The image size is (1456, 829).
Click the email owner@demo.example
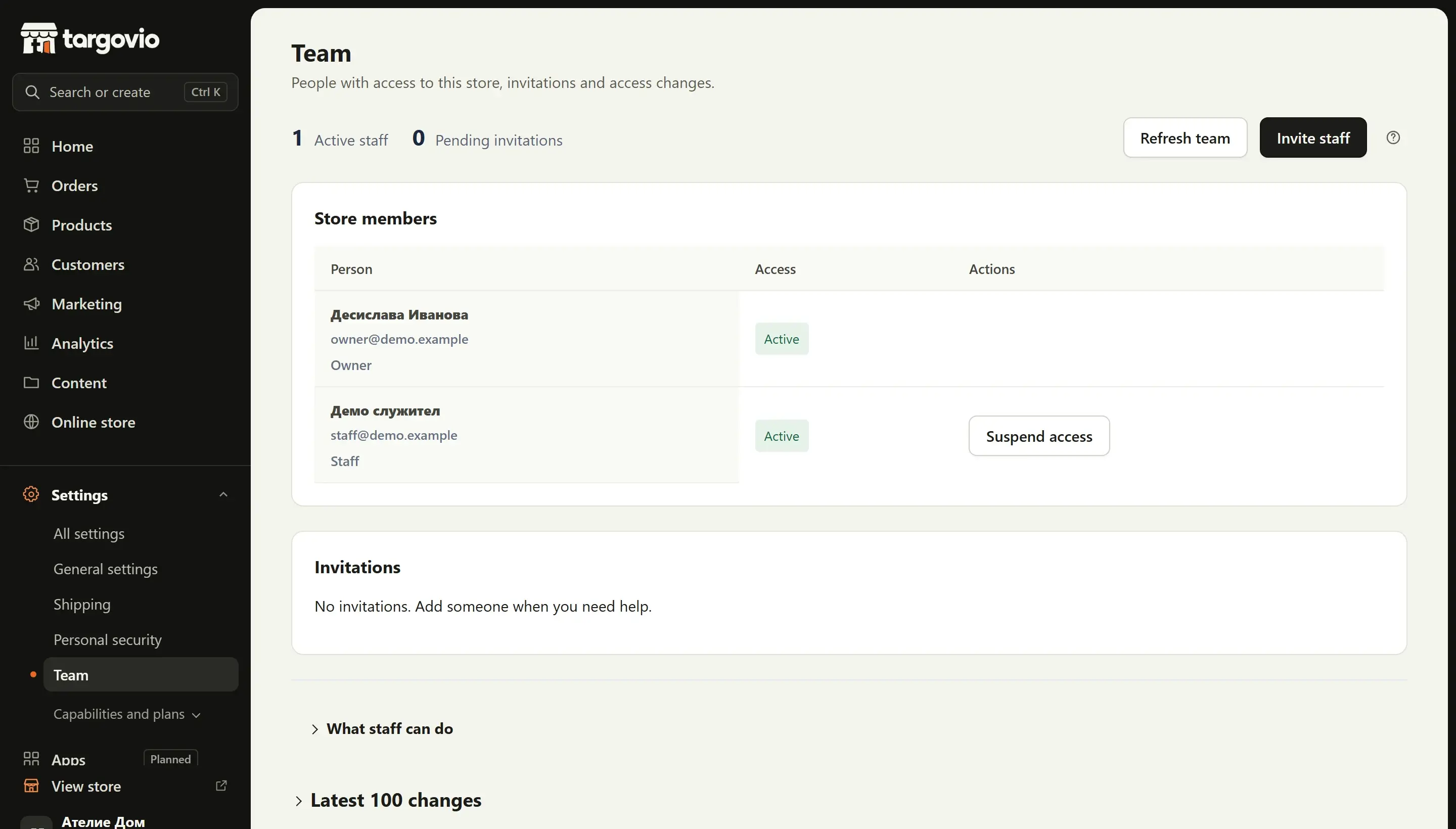[x=399, y=339]
